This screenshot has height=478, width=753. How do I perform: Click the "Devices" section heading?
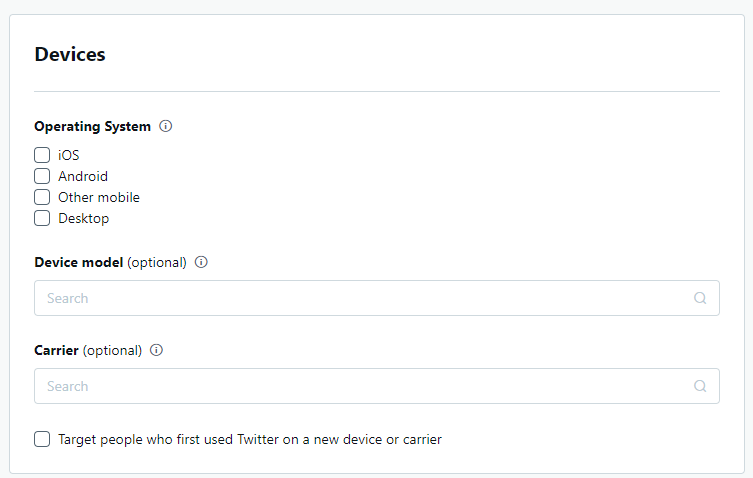point(70,54)
